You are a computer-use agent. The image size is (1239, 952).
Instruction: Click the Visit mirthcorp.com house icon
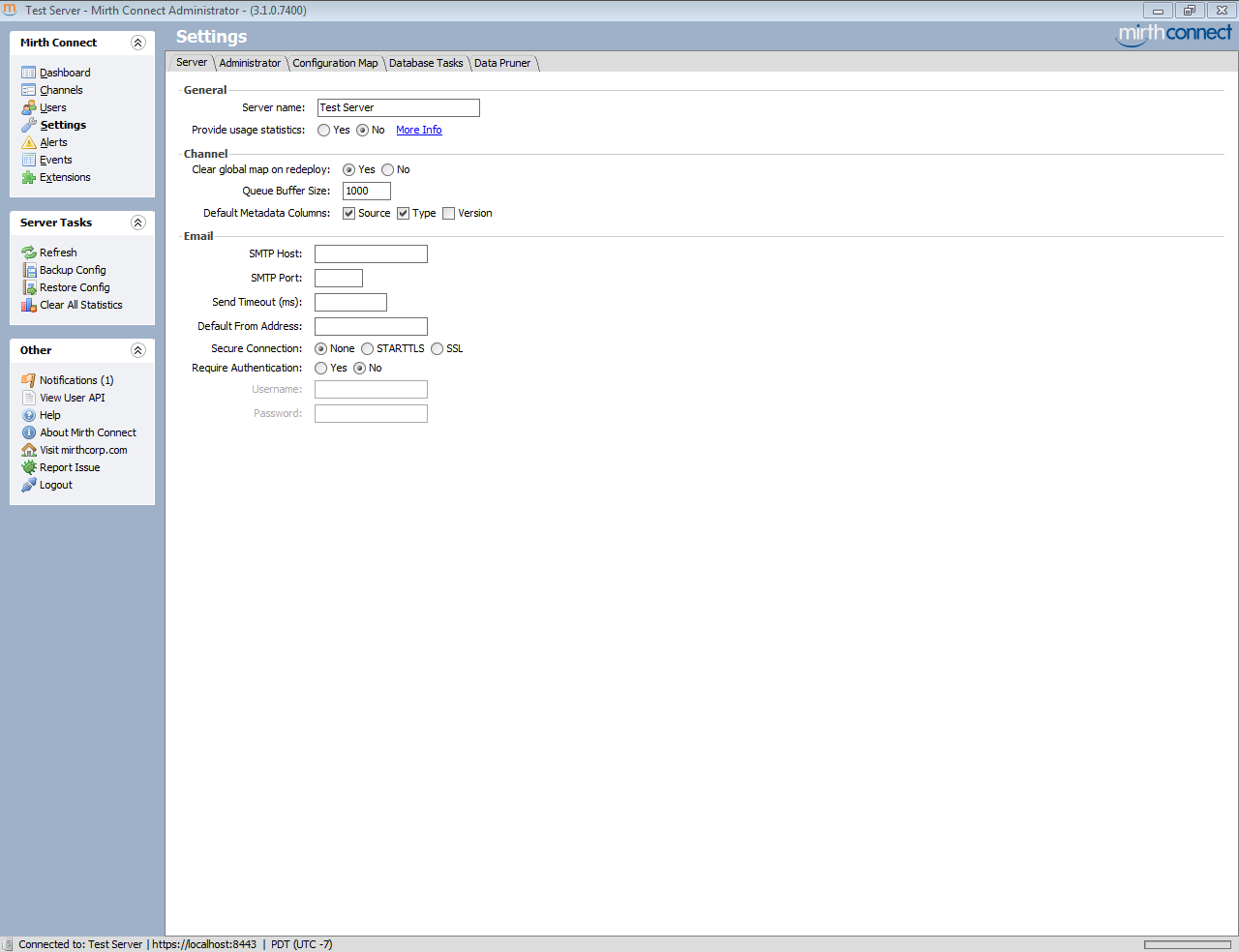click(29, 450)
